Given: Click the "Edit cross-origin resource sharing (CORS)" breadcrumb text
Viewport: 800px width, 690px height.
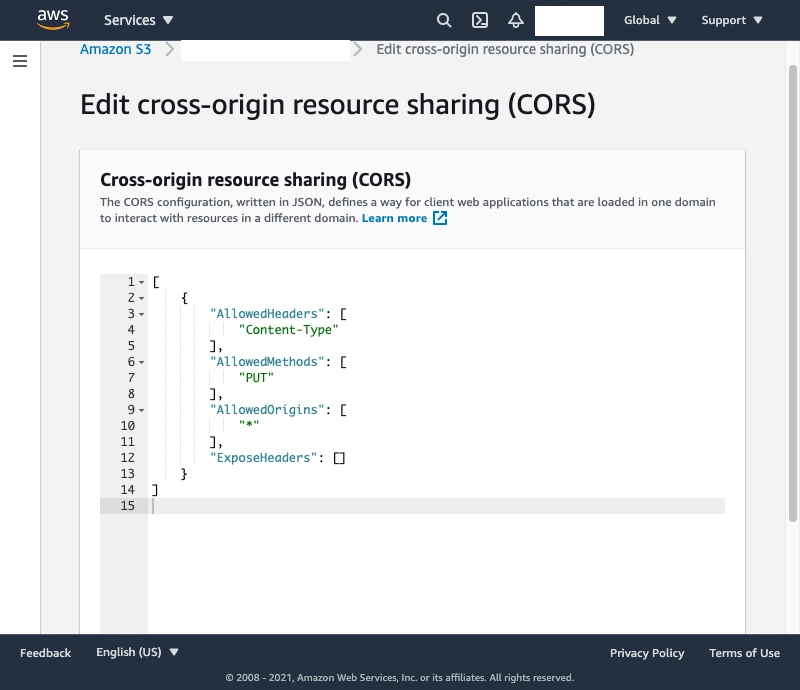Looking at the screenshot, I should (505, 50).
